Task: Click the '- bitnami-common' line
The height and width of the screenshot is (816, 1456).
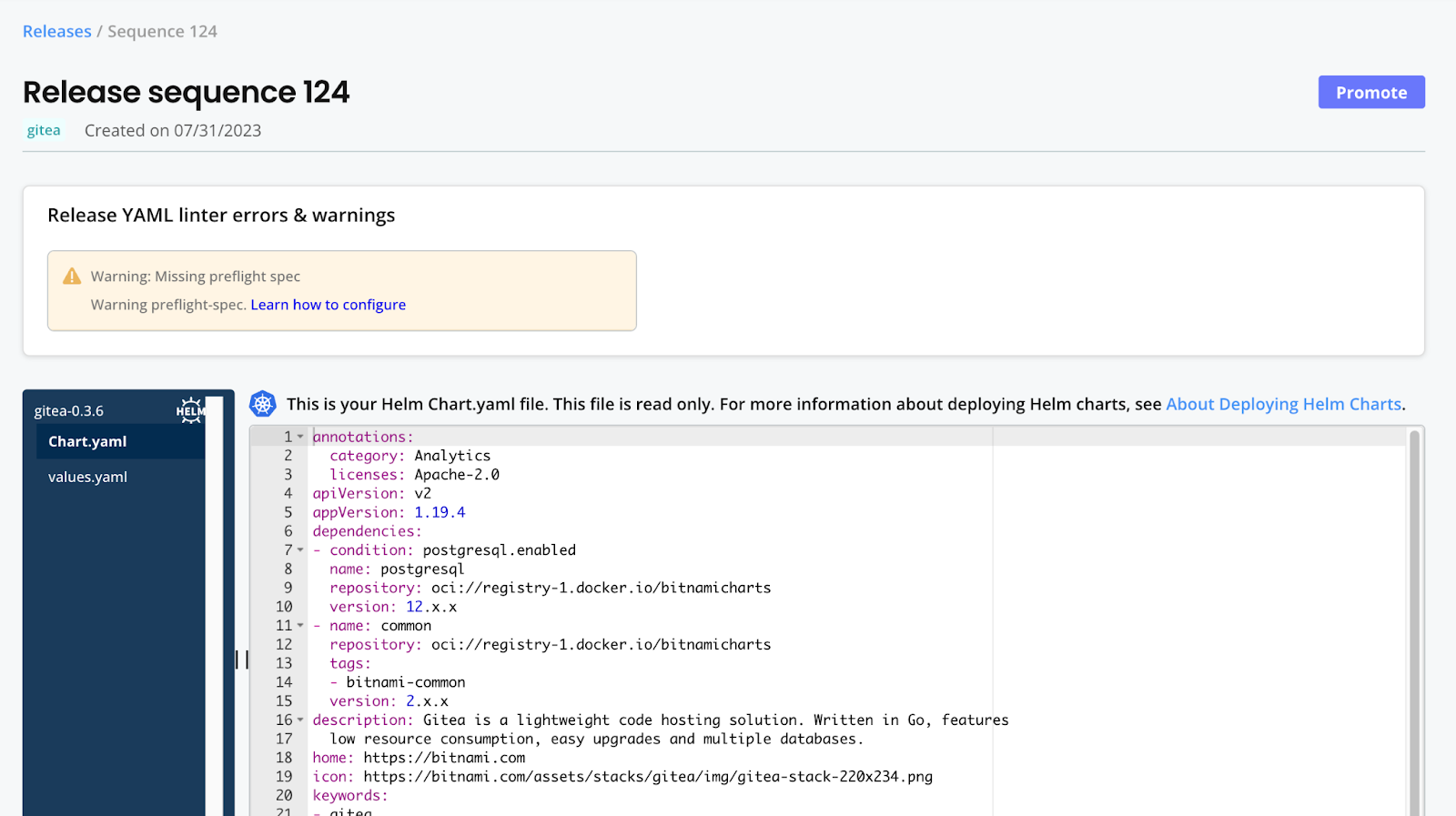Action: (x=398, y=682)
